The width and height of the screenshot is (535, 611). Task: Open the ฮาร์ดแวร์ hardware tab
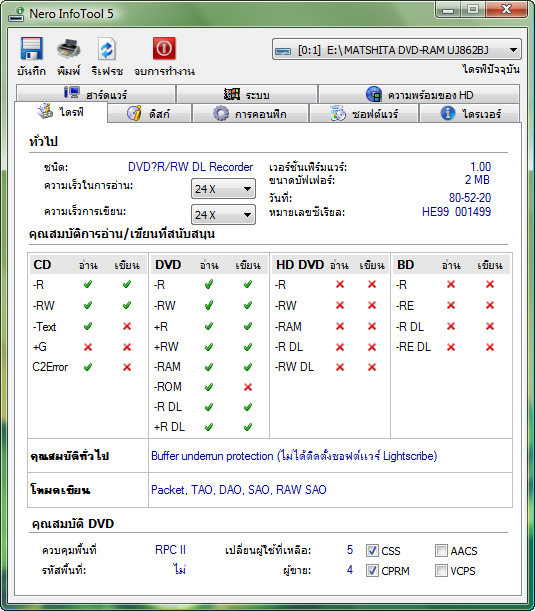tap(95, 94)
